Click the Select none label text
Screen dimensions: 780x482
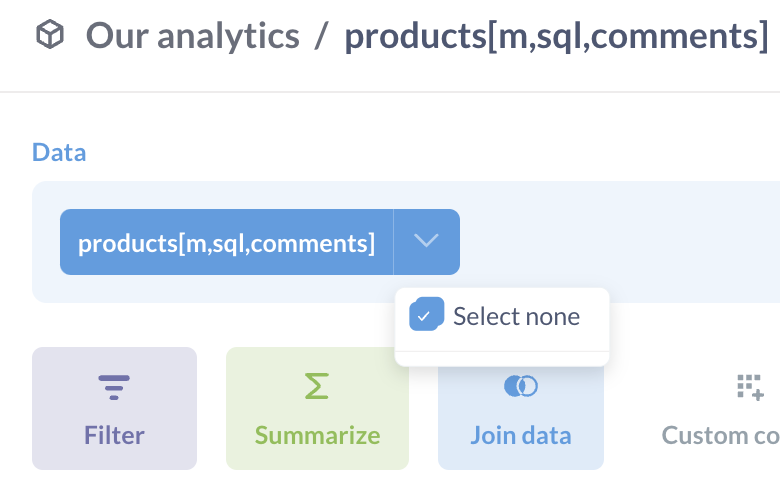pyautogui.click(x=516, y=316)
